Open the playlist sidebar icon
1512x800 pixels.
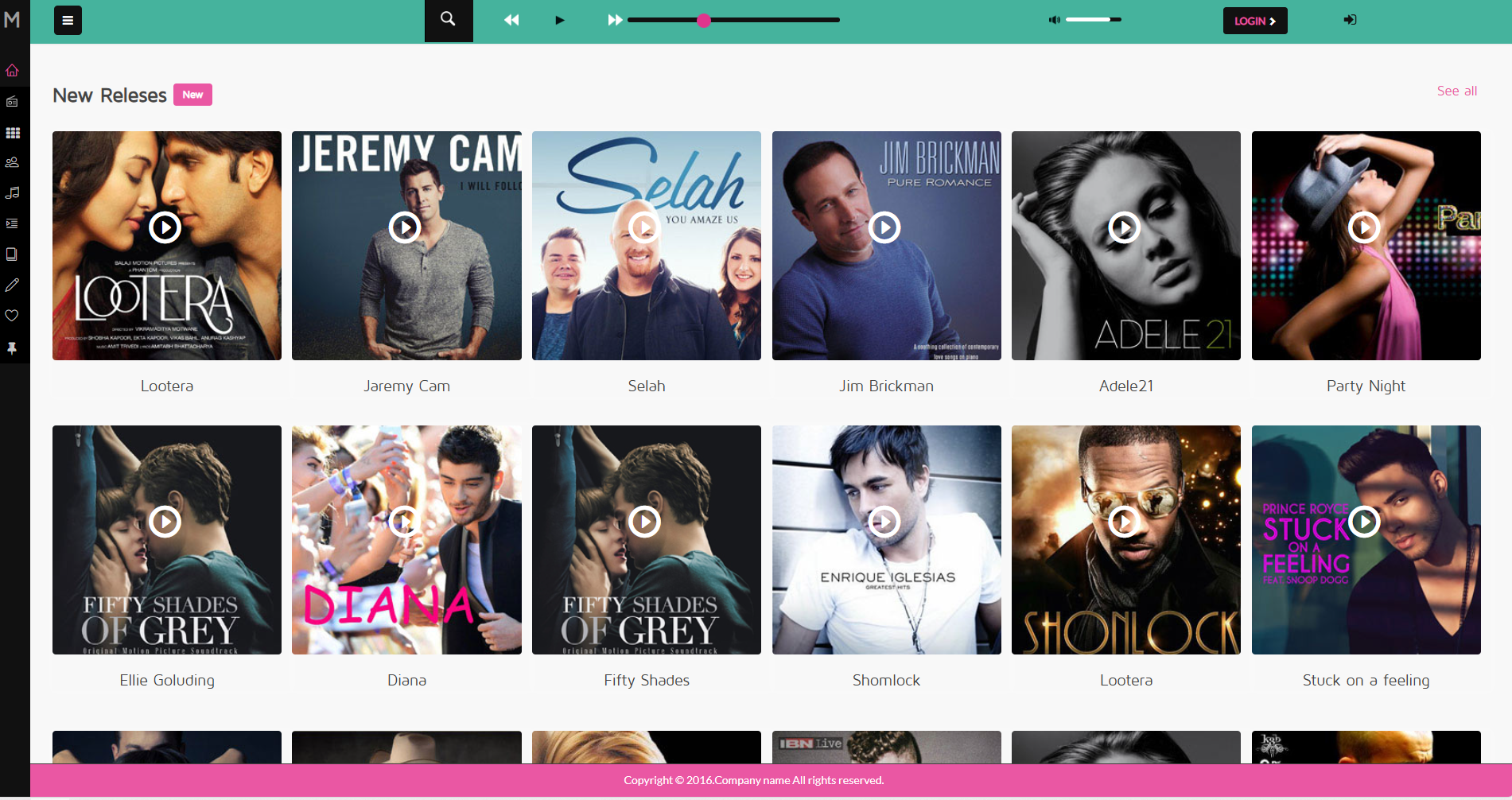12,223
